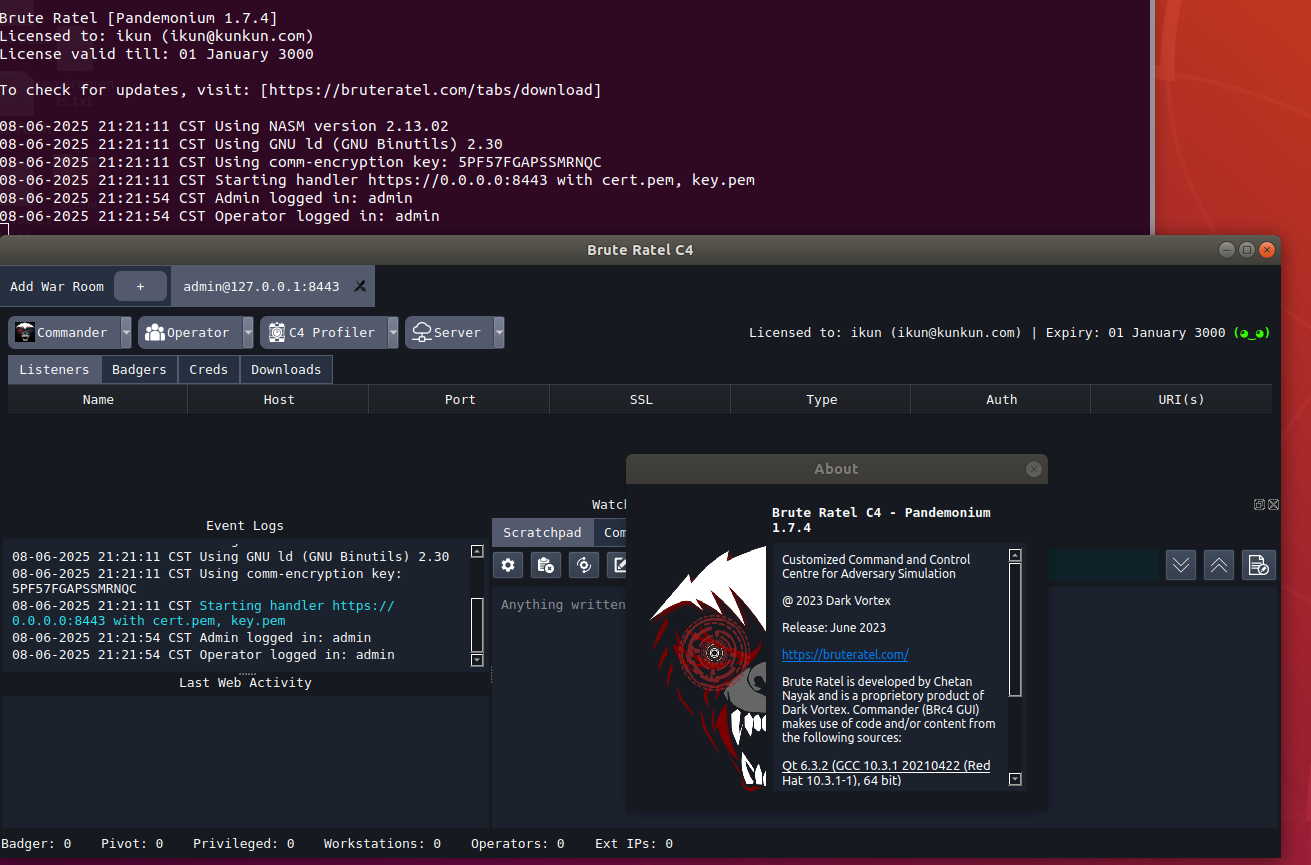Open the Qt 6.3.2 link in About
The image size is (1311, 865).
886,773
